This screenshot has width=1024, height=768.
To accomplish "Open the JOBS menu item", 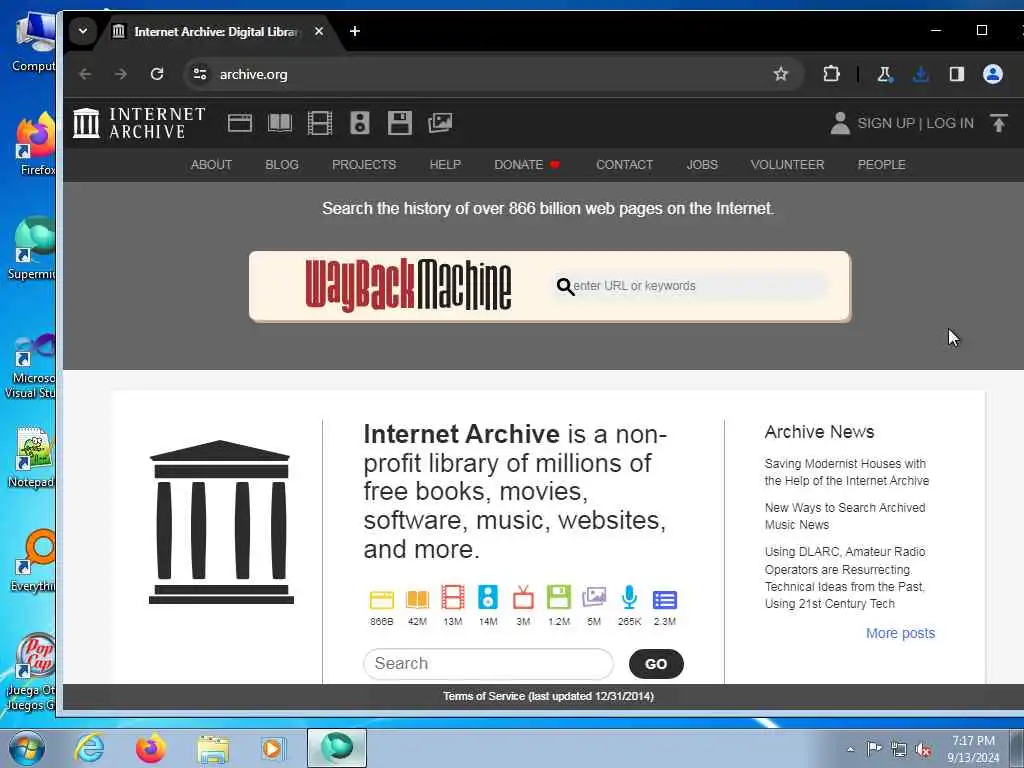I will coord(702,165).
